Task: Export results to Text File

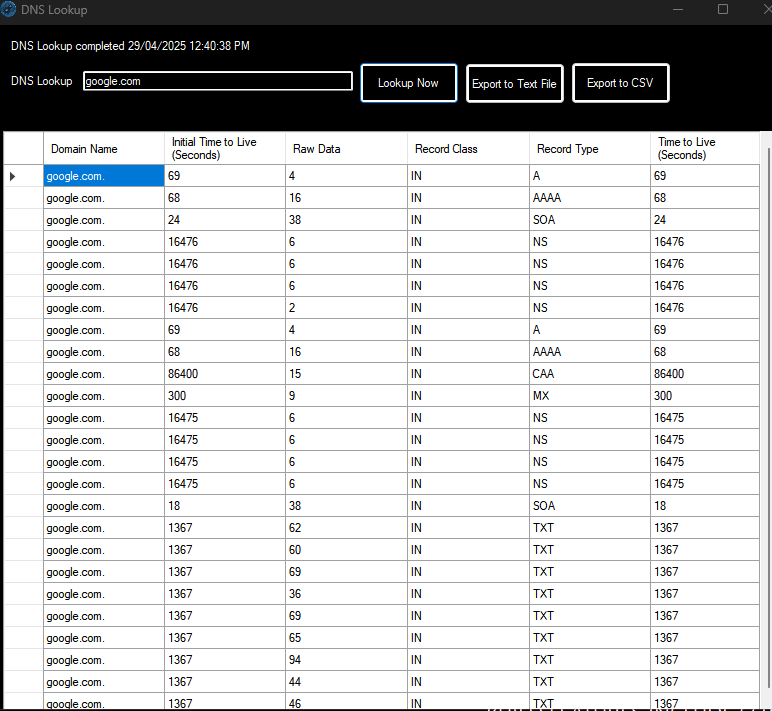Action: click(x=515, y=84)
